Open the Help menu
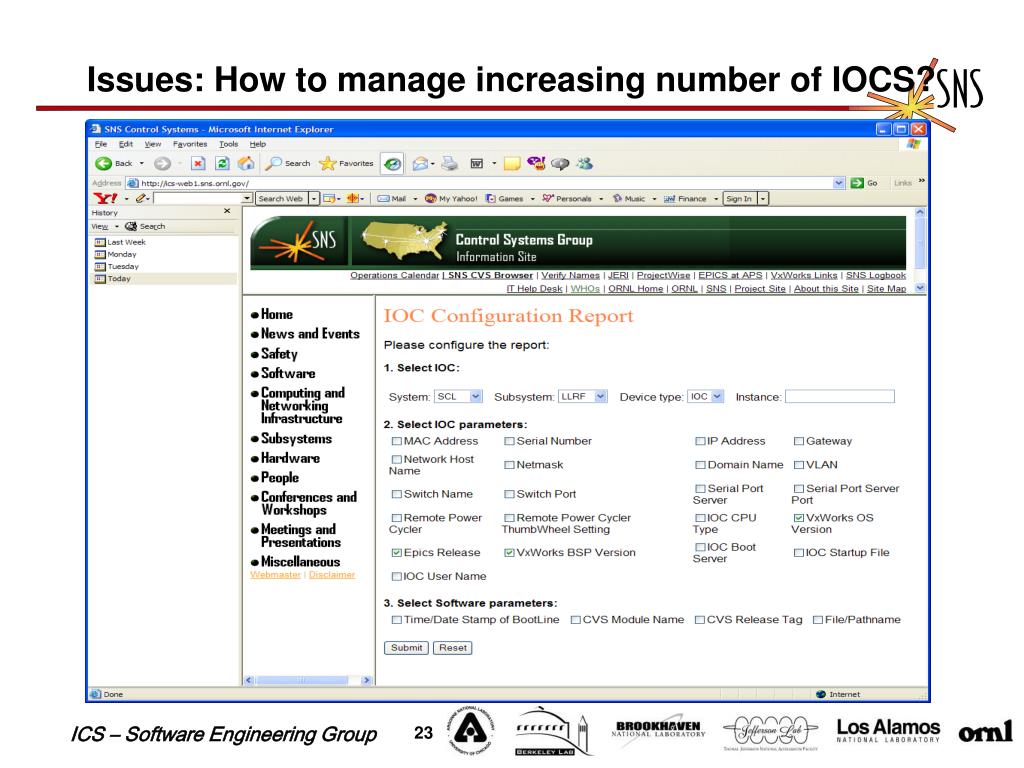Screen dimensions: 1024x768 click(258, 144)
